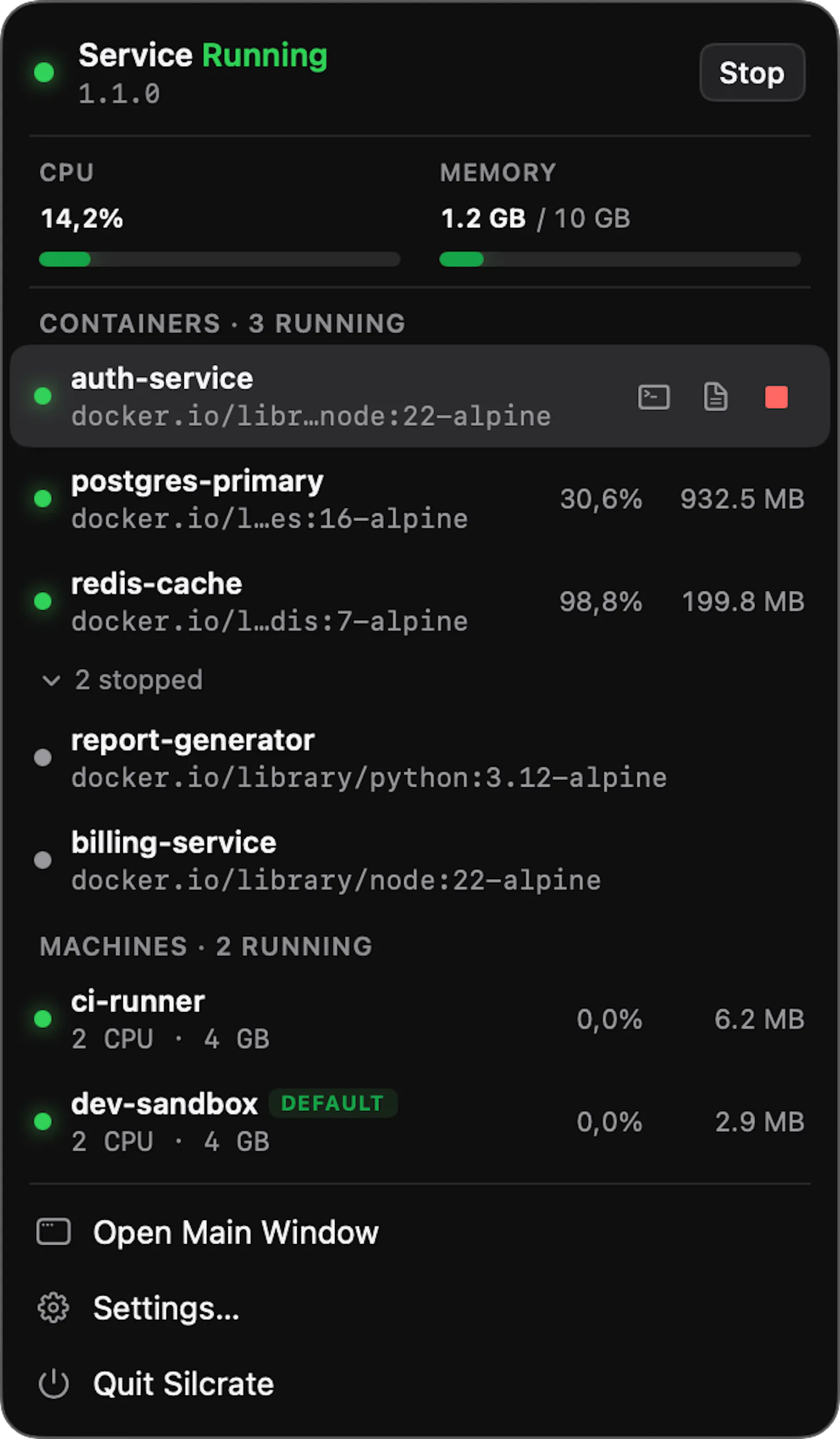Screen dimensions: 840x1439
Task: Click redis-cache 199.8 MB memory value
Action: (743, 601)
